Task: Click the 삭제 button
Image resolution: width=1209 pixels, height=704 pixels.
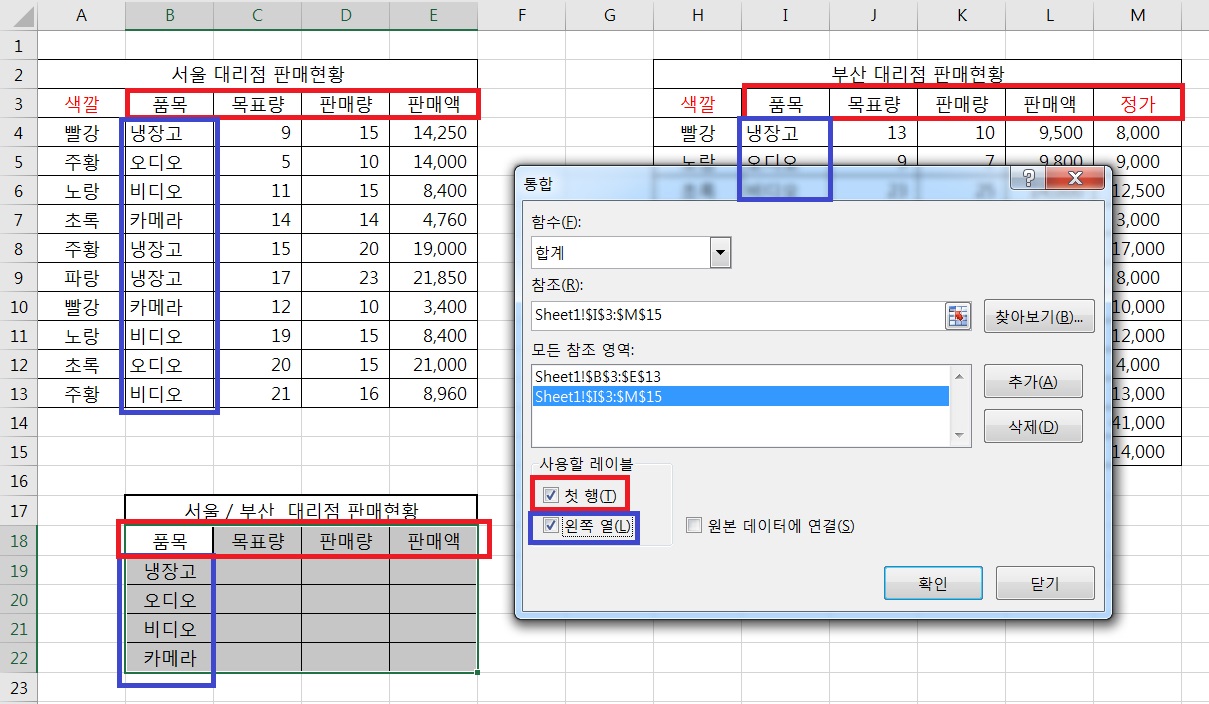Action: coord(1033,427)
